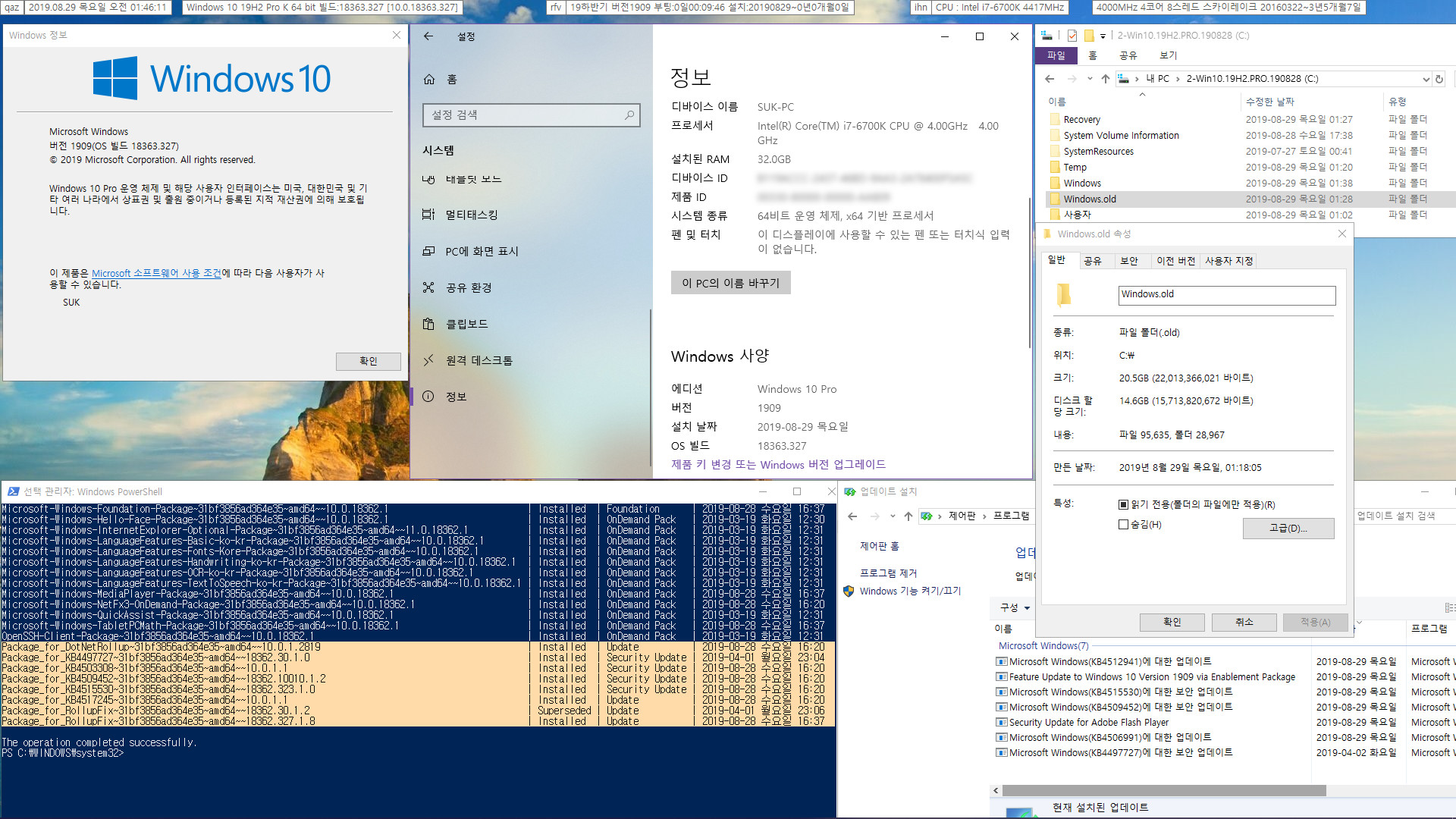
Task: Click OK in Windows.old properties dialog
Action: (1172, 623)
